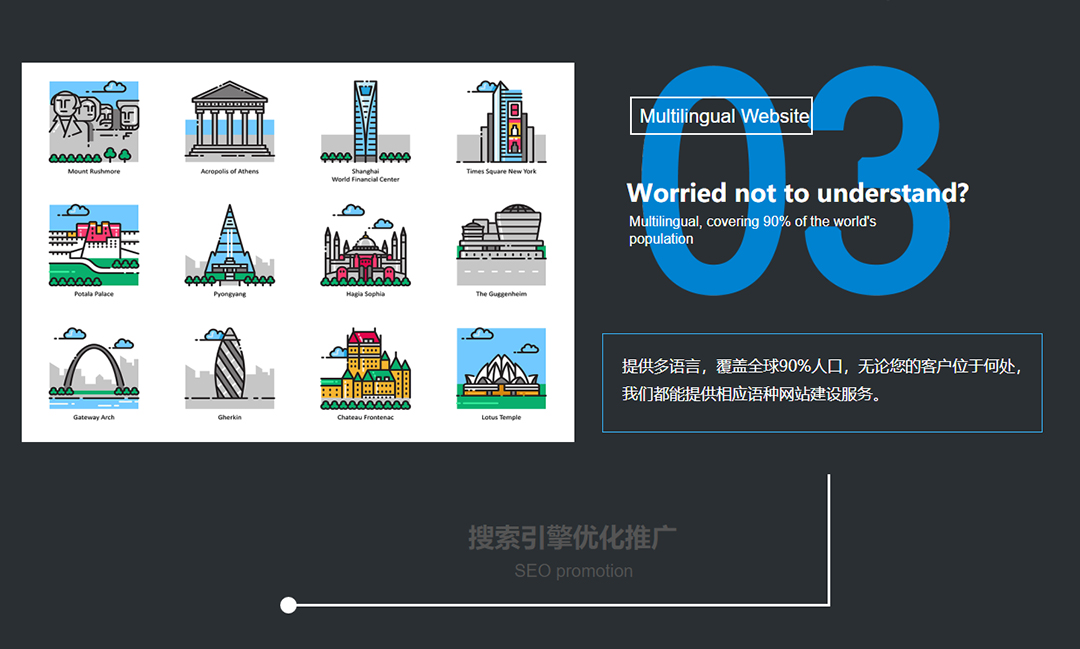Click the Gateway Arch icon

(94, 369)
